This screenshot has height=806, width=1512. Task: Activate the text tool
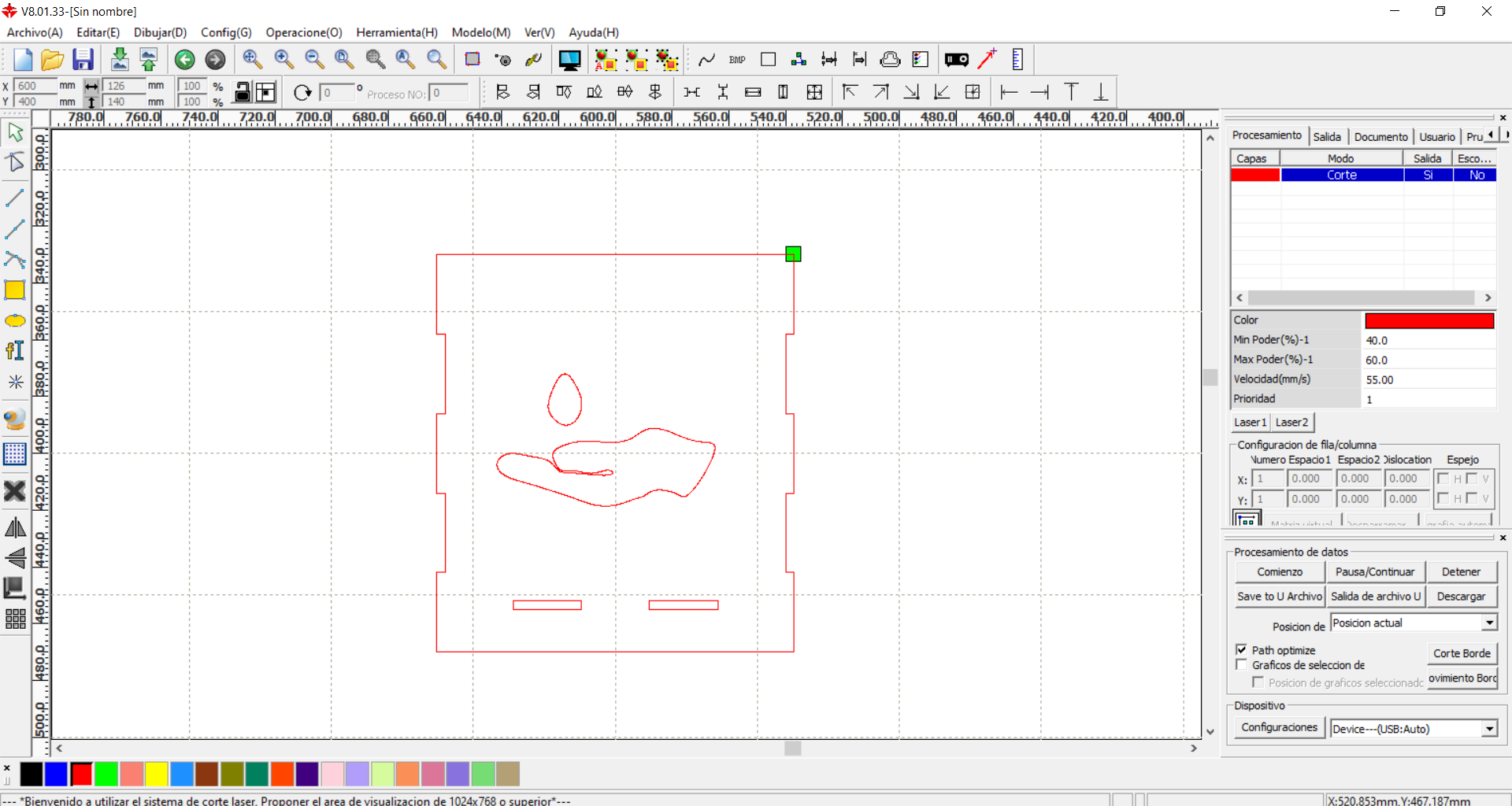tap(15, 351)
